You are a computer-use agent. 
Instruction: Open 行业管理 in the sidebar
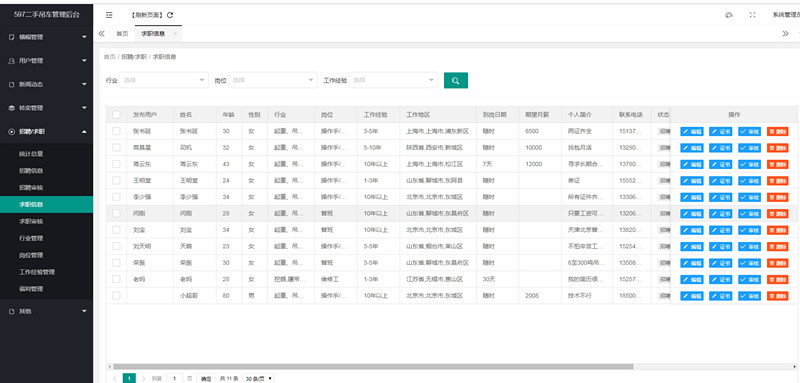(x=46, y=238)
